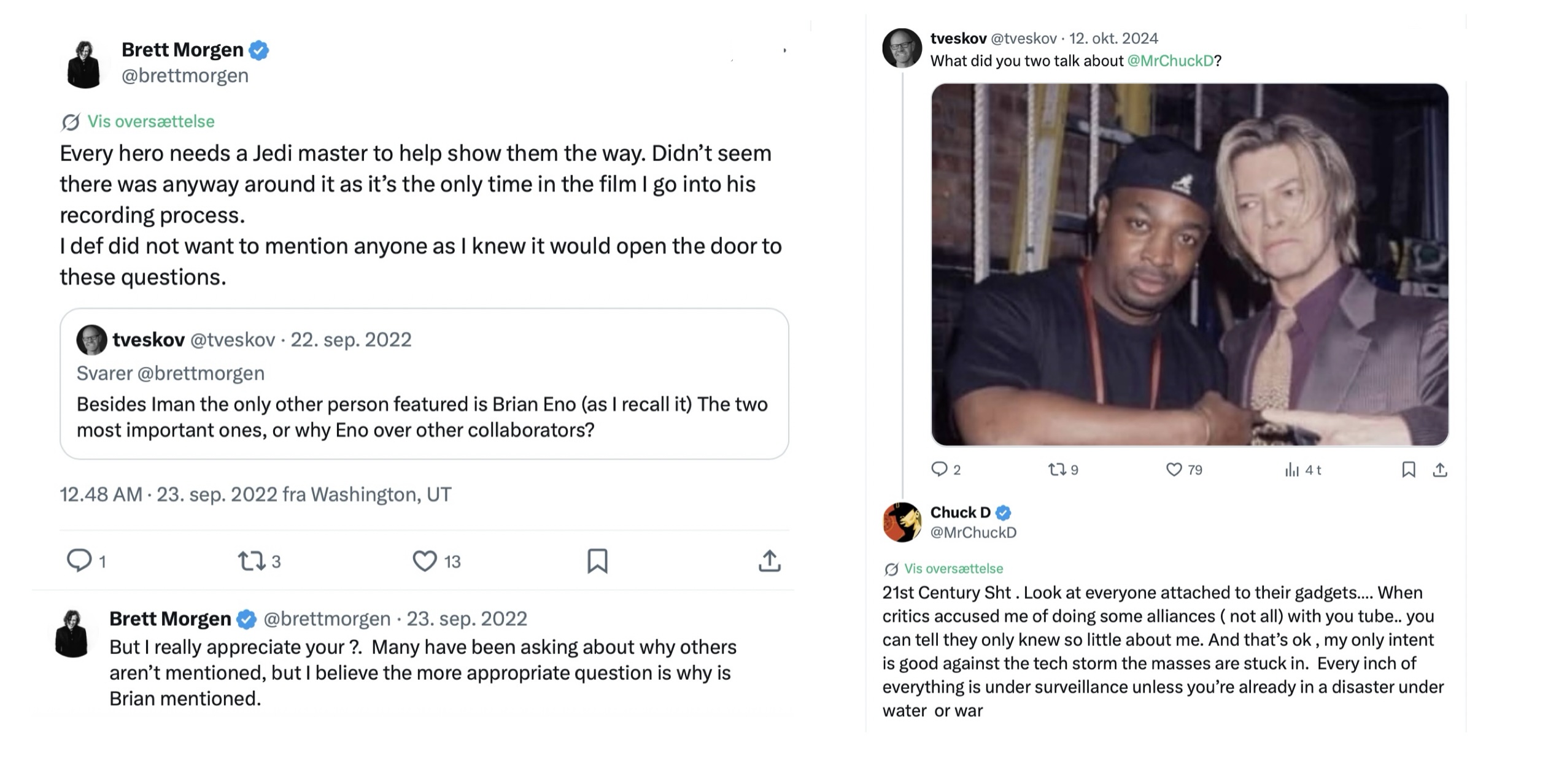Open the @brettmorgen handle in header
This screenshot has height=784, width=1548.
pos(185,75)
